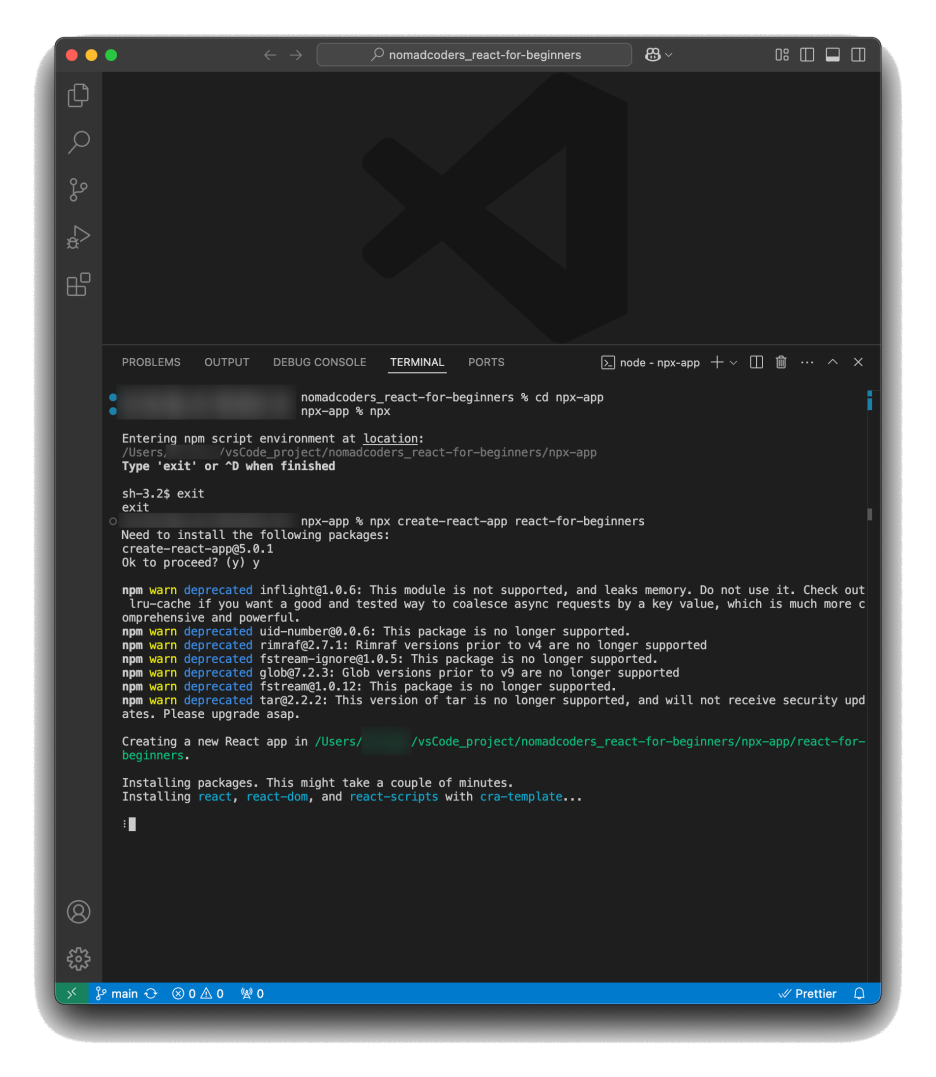Go forward with the right arrow
Screen dimensions: 936x1077
click(296, 55)
